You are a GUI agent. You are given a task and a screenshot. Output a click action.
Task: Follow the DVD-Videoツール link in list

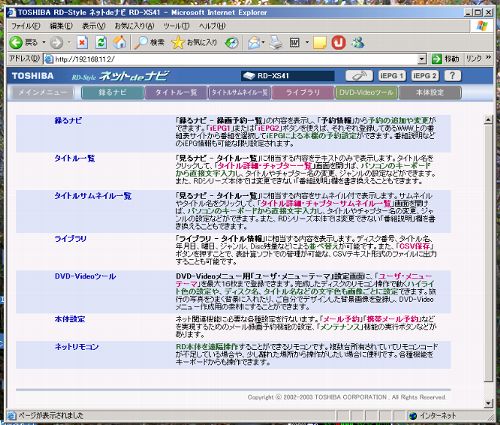(x=85, y=276)
